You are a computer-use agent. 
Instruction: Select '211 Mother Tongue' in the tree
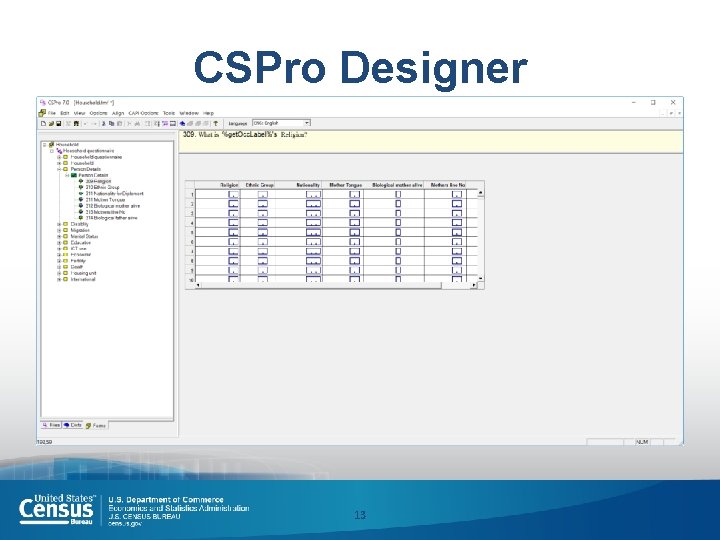coord(105,200)
